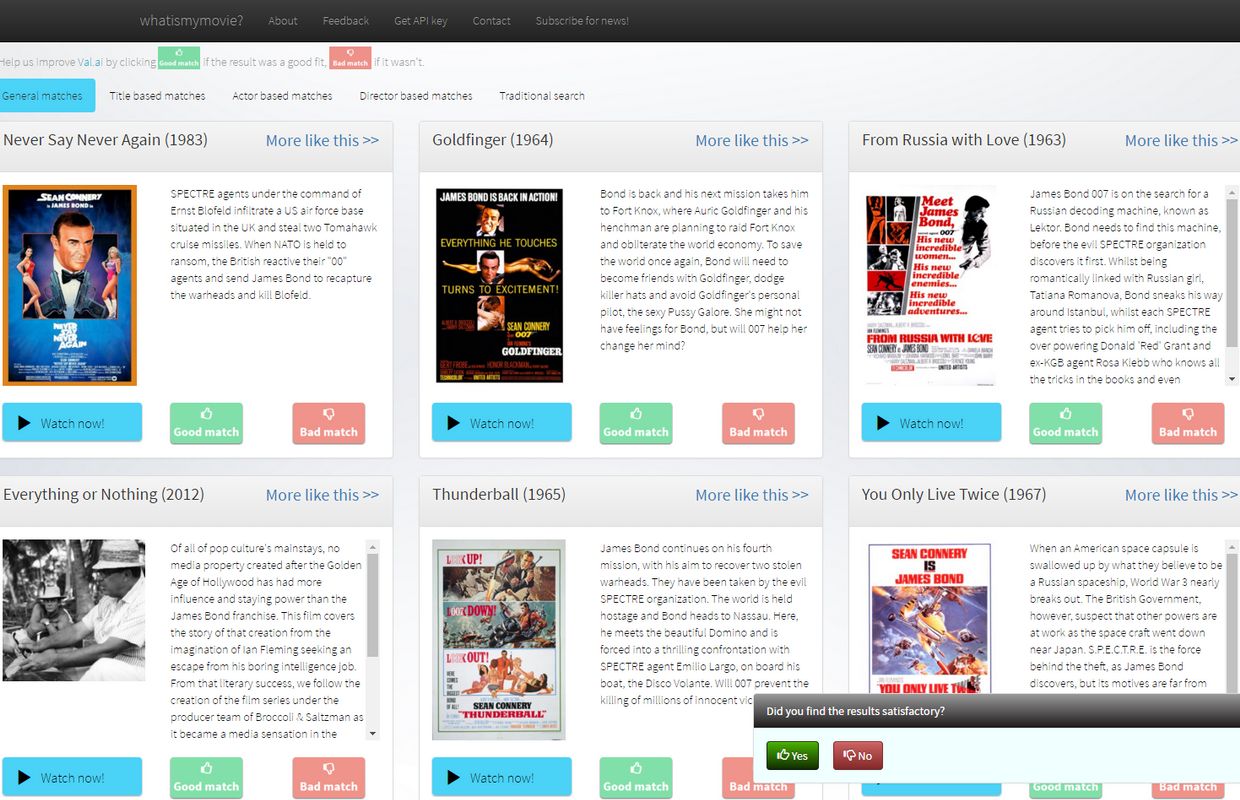This screenshot has height=800, width=1240.
Task: Open Subscribe for news! link
Action: [x=581, y=21]
